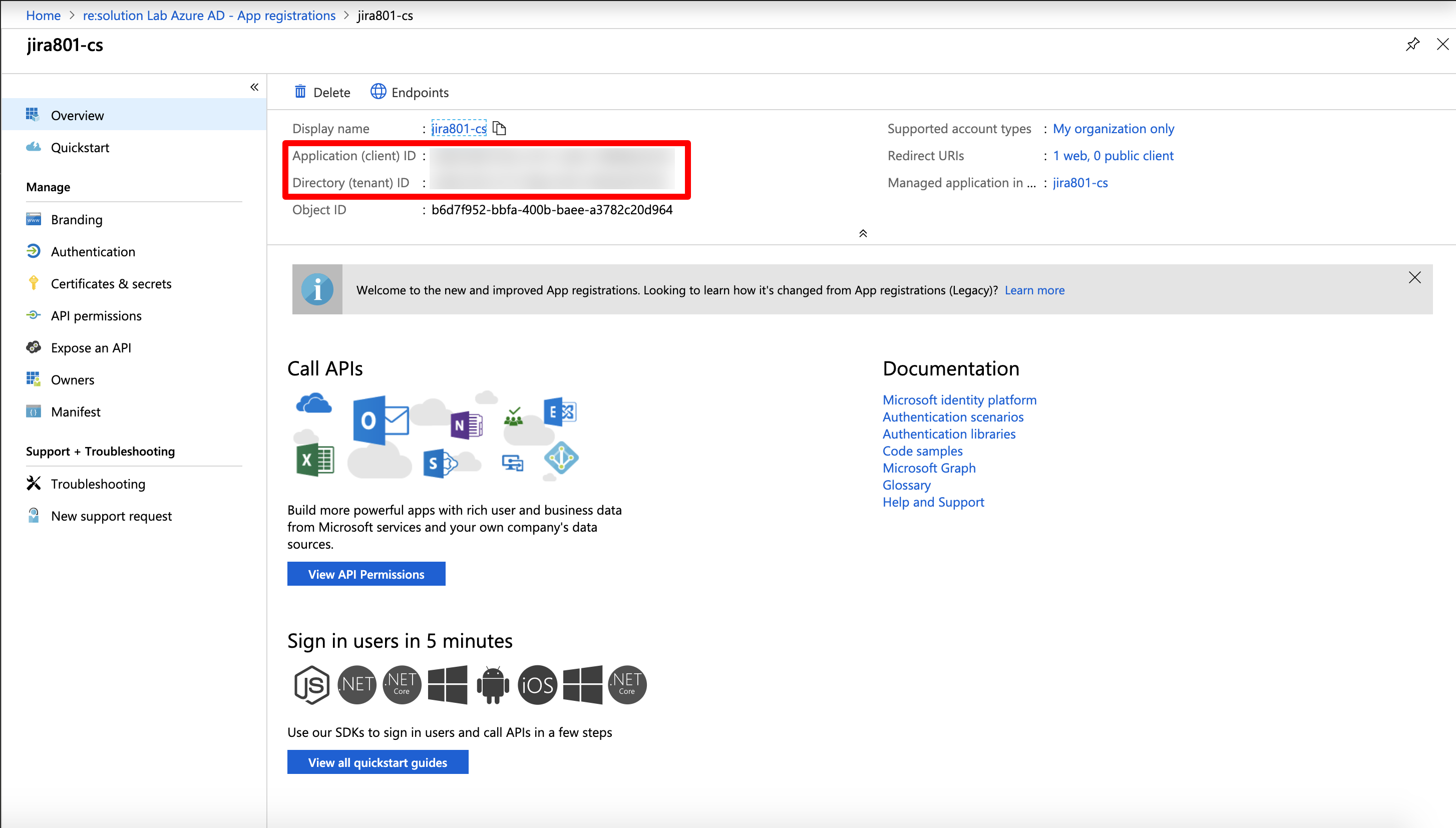Close the jira801-cs blade
This screenshot has height=828, width=1456.
1443,45
